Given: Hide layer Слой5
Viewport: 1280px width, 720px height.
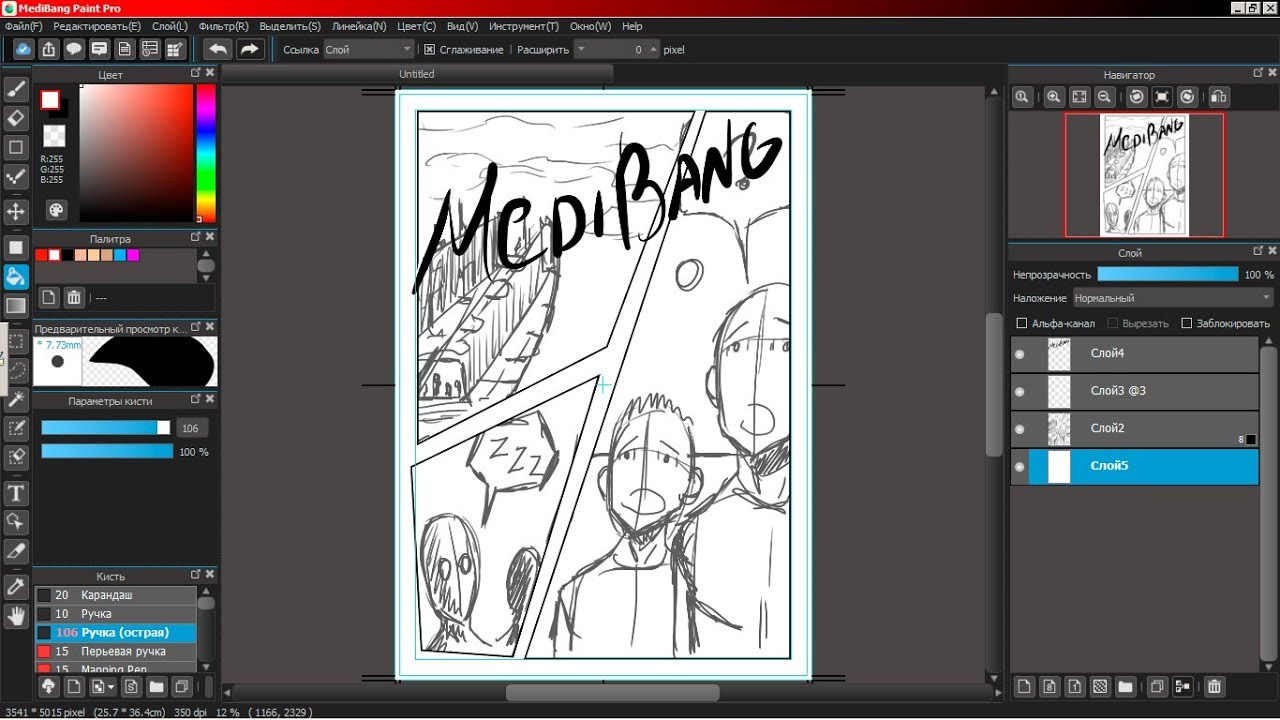Looking at the screenshot, I should point(1020,466).
